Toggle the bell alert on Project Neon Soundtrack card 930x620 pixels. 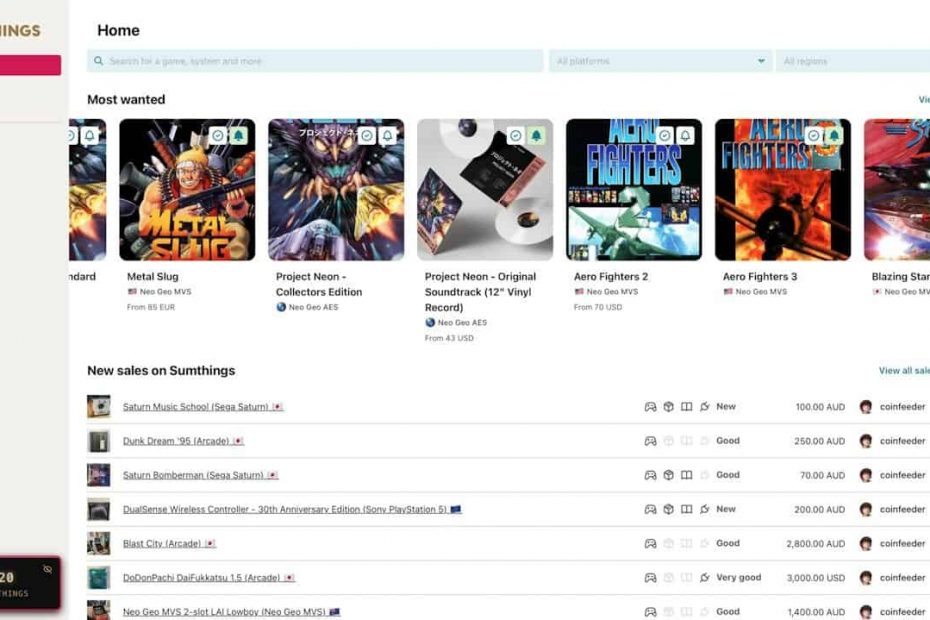(536, 135)
